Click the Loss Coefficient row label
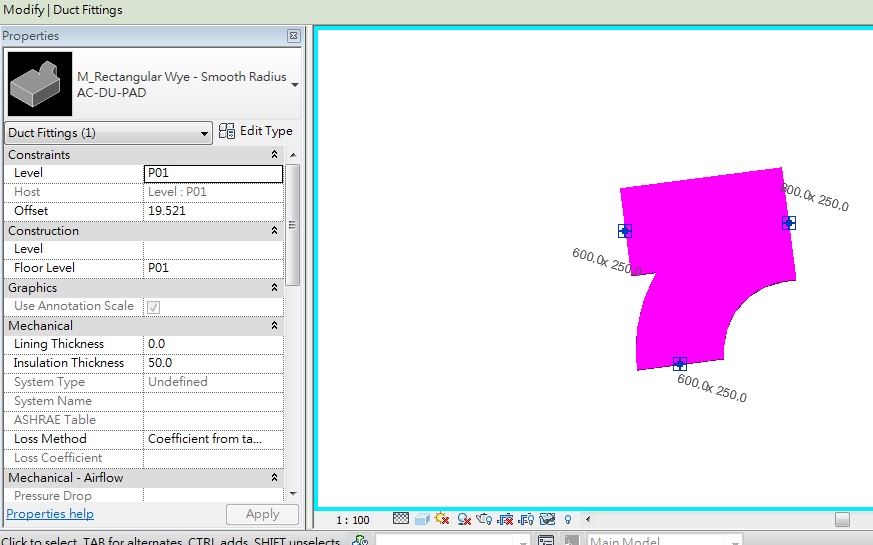The height and width of the screenshot is (545, 873). click(58, 458)
